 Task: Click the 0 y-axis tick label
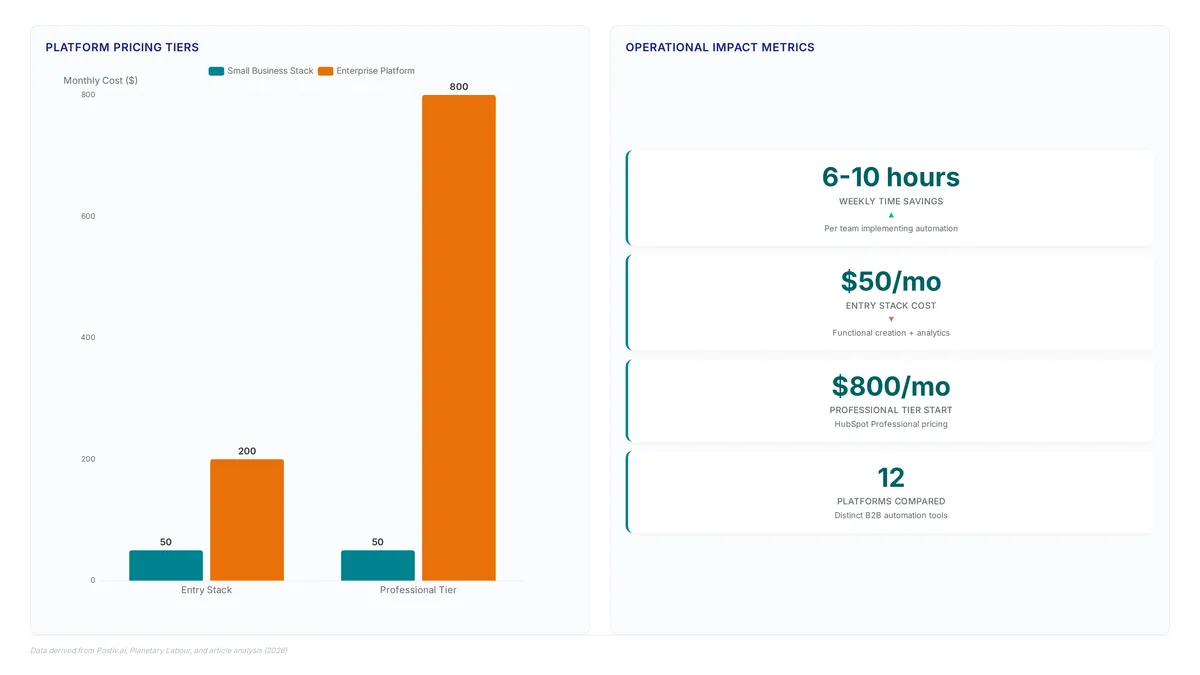(x=93, y=581)
